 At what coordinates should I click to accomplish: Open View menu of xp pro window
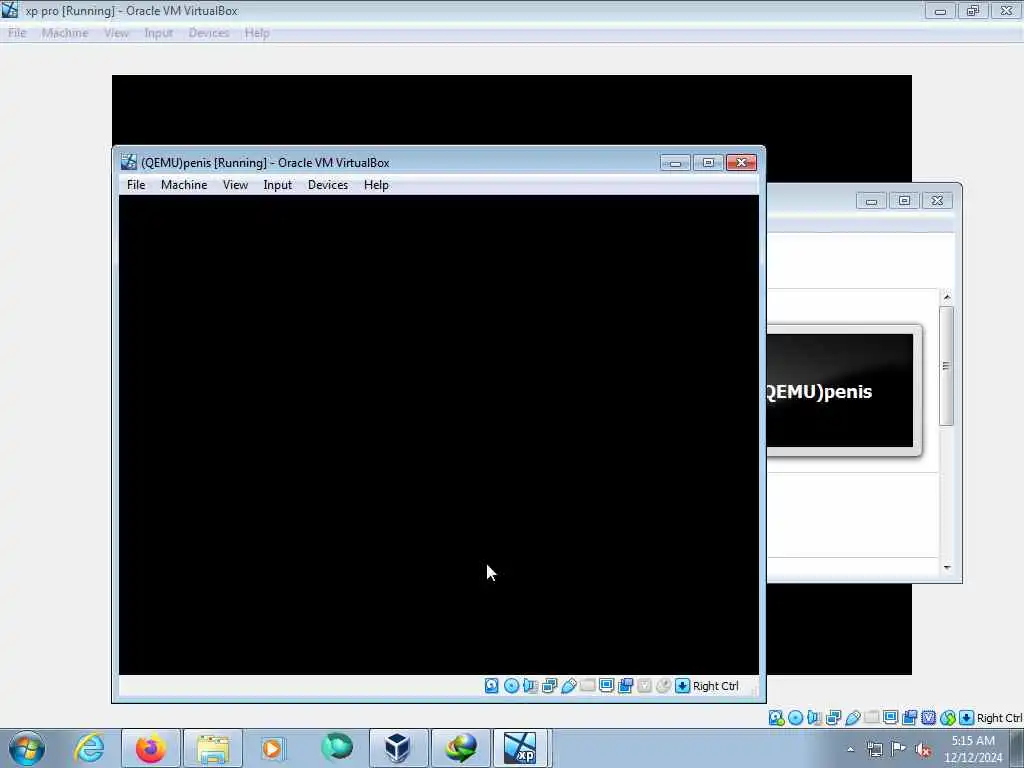116,33
